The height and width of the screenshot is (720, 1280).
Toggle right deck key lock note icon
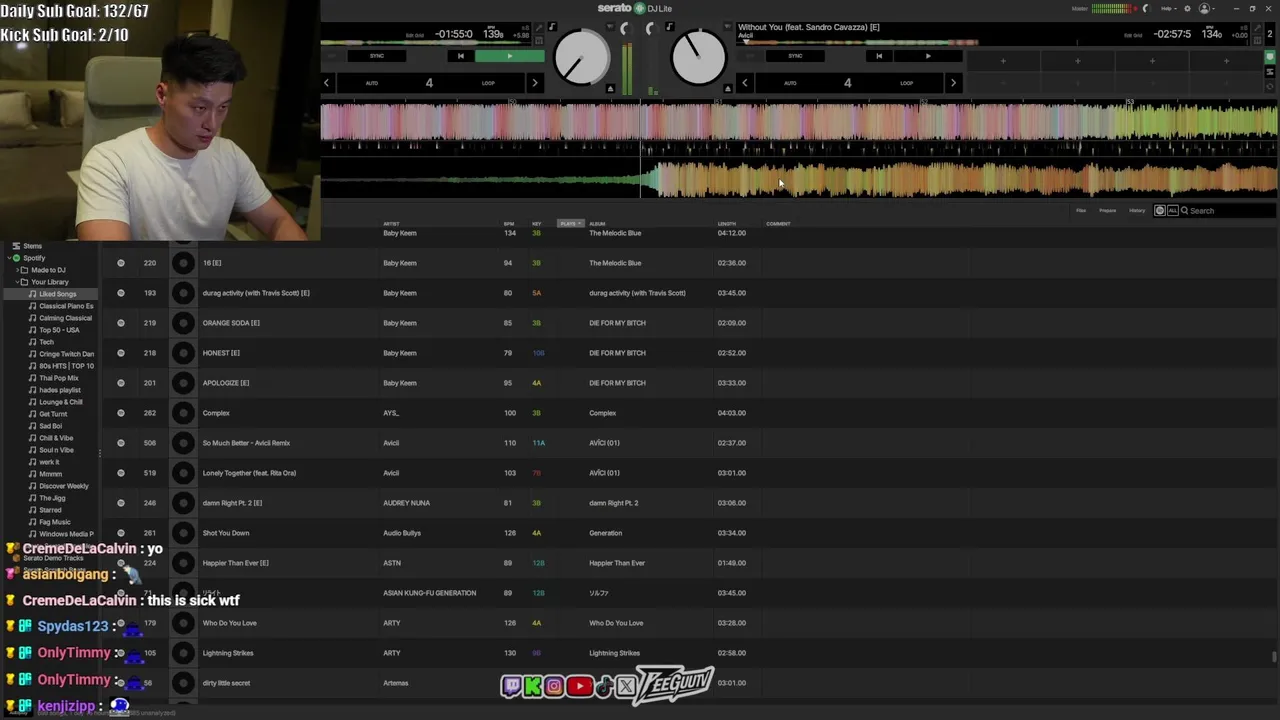(669, 27)
